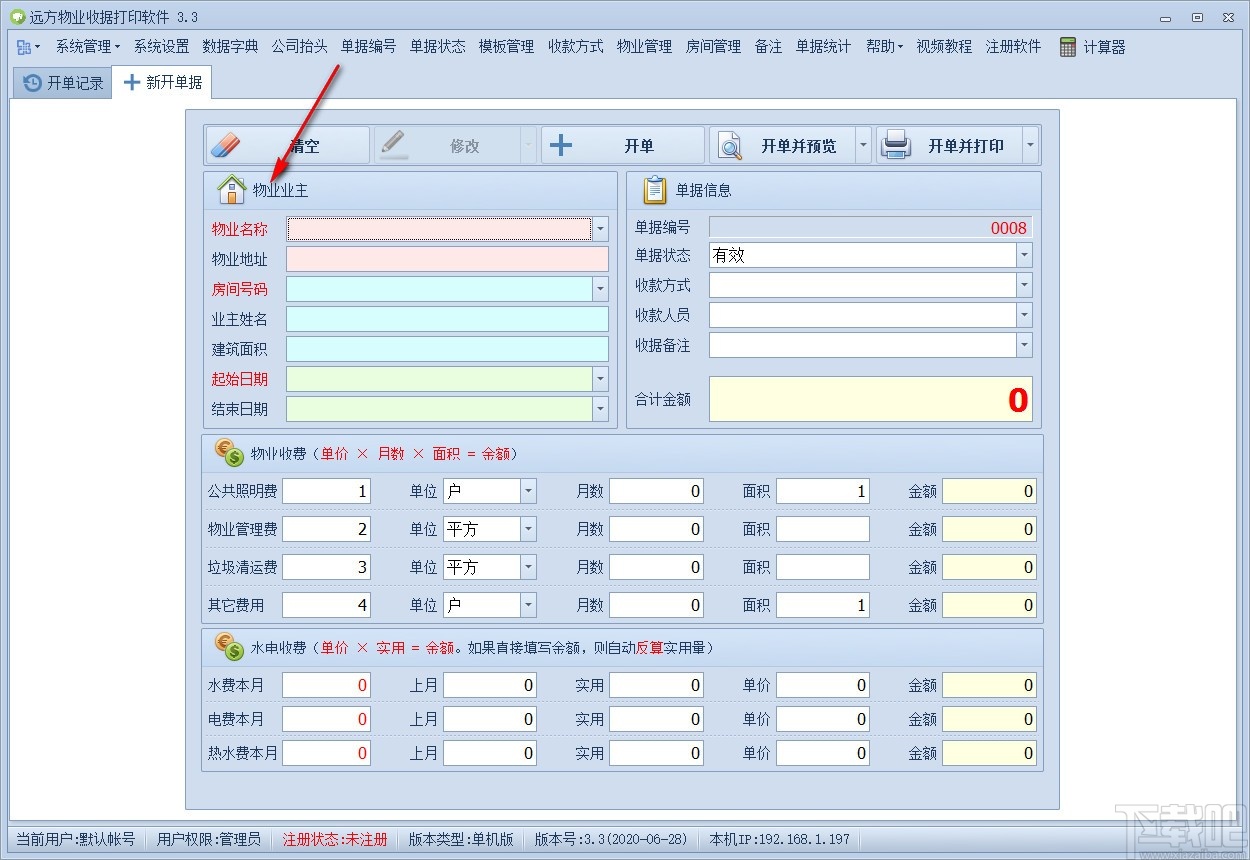Open the calculator via the 计算器 icon

point(1068,46)
